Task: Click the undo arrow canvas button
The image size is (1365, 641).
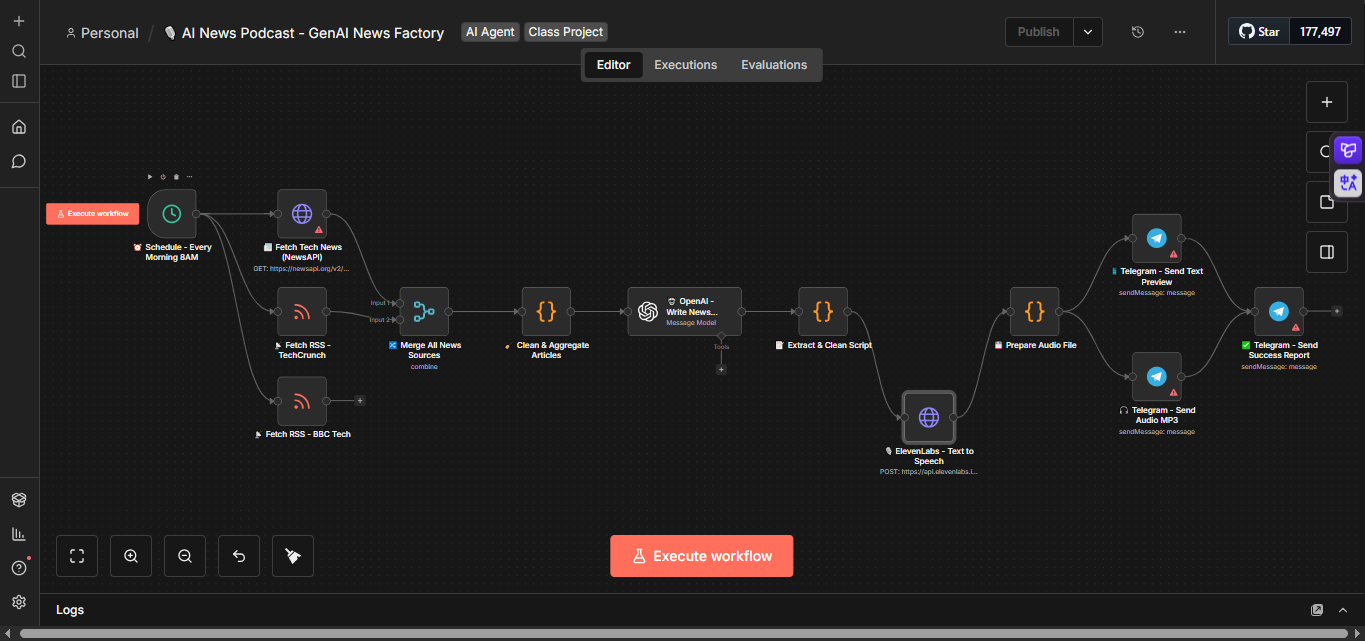Action: tap(239, 556)
